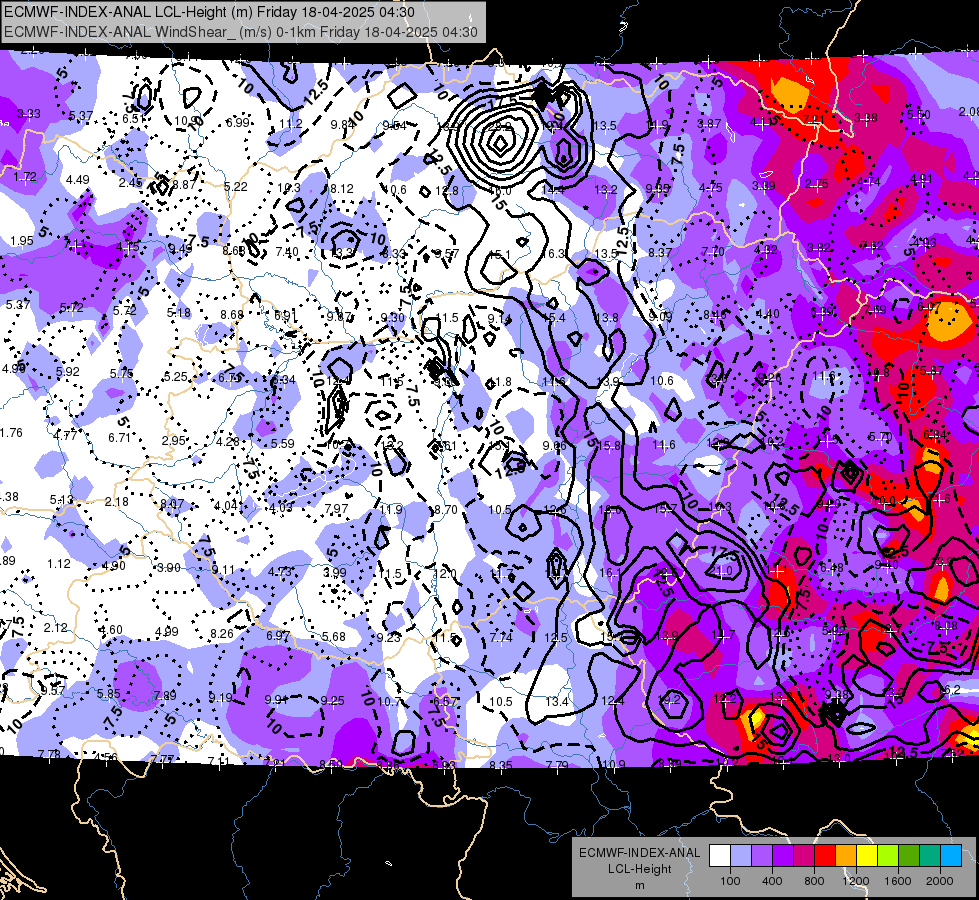The height and width of the screenshot is (900, 979).
Task: Click the map value 8.26
Action: 222,633
